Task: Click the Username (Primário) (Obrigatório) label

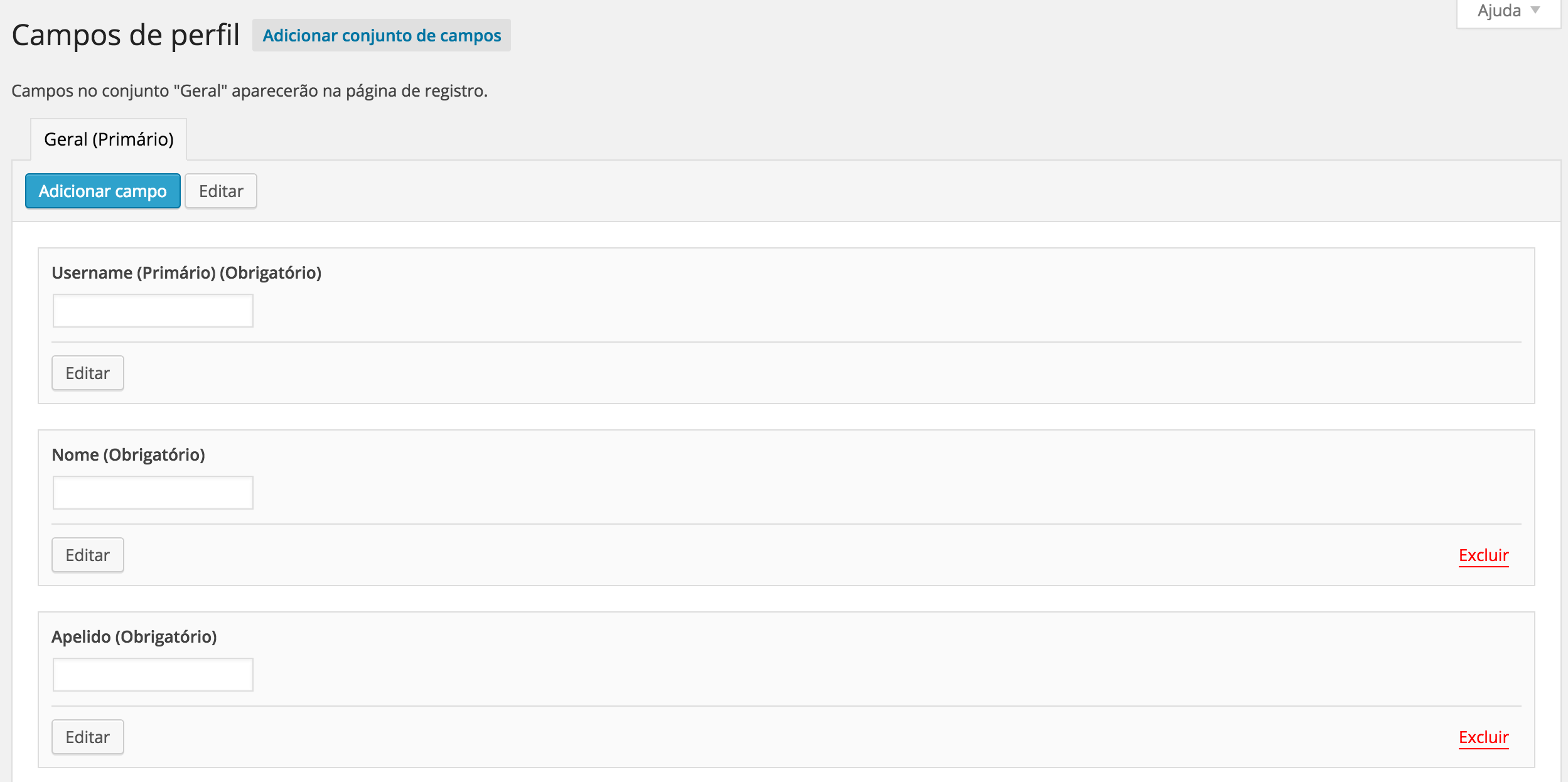Action: pyautogui.click(x=186, y=273)
